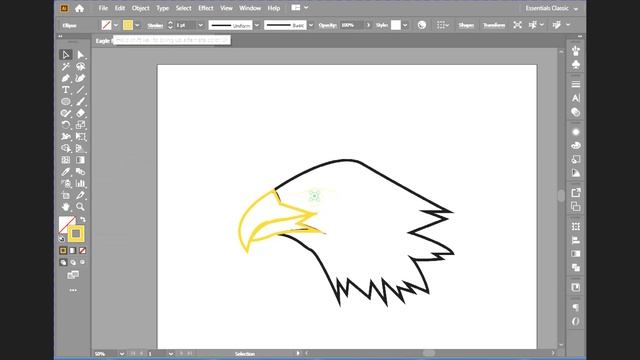
Task: Open the Stroke panel icon
Action: (576, 84)
